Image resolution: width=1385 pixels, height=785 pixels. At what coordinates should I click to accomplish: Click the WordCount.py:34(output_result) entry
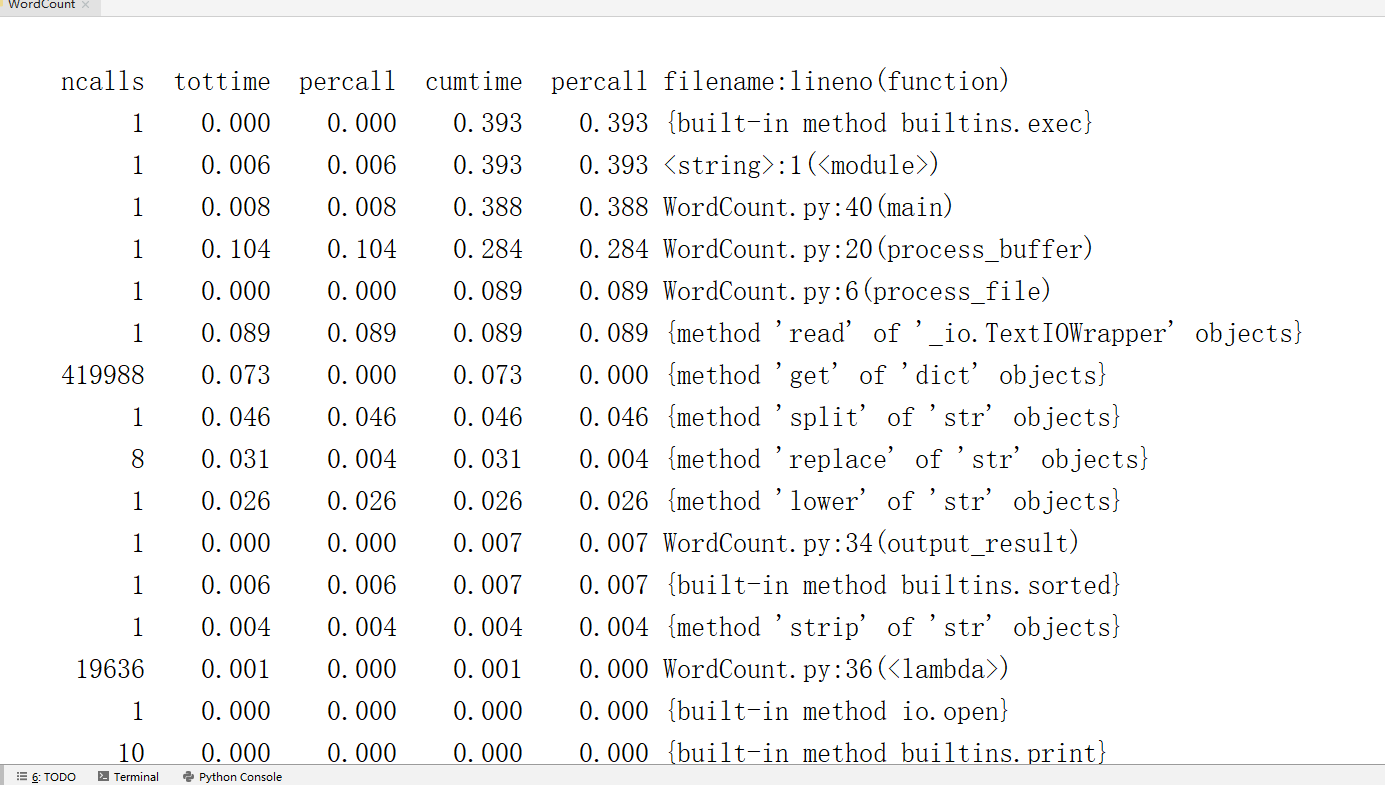point(871,543)
